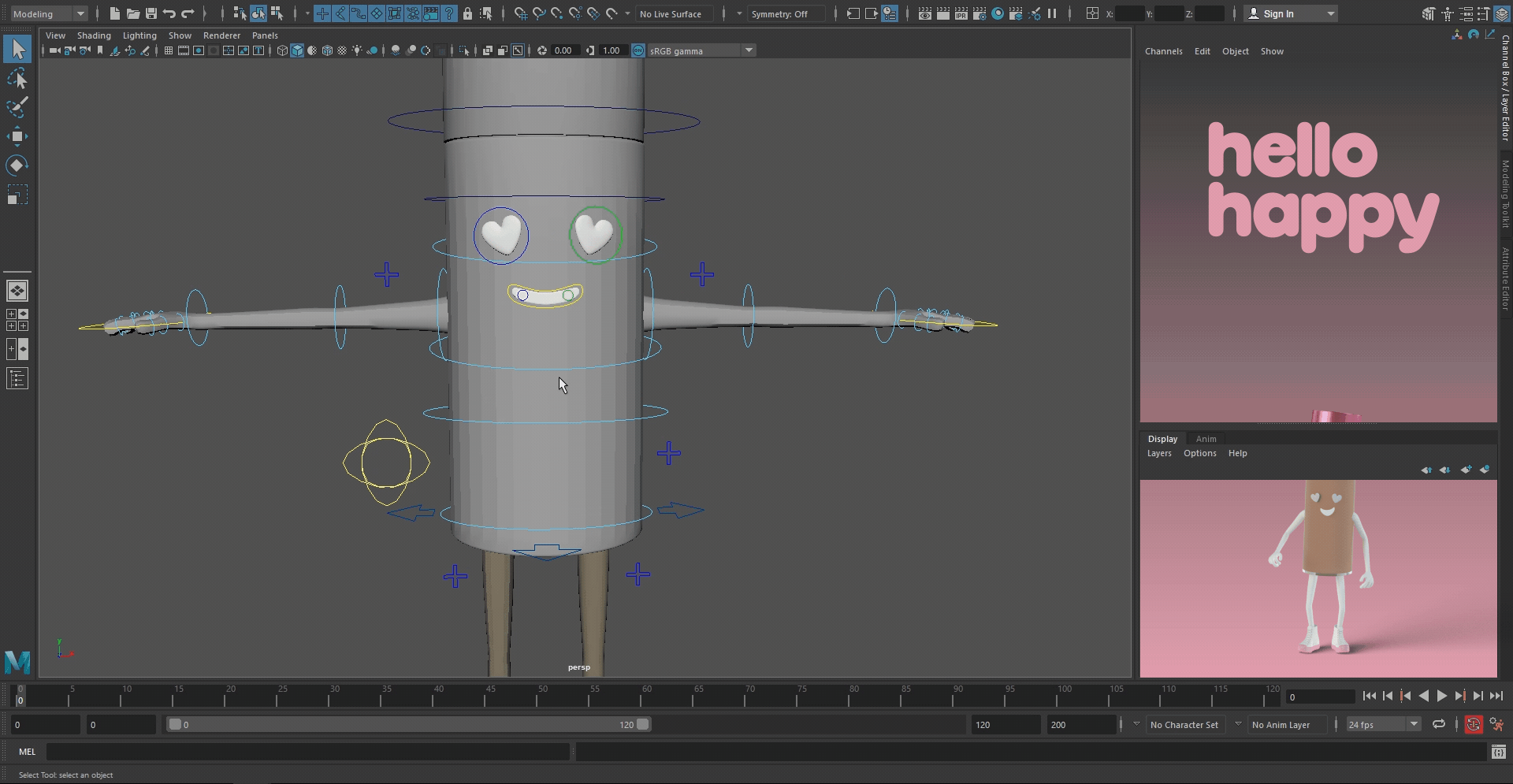Open the Shading panel menu
The width and height of the screenshot is (1513, 784).
[94, 35]
